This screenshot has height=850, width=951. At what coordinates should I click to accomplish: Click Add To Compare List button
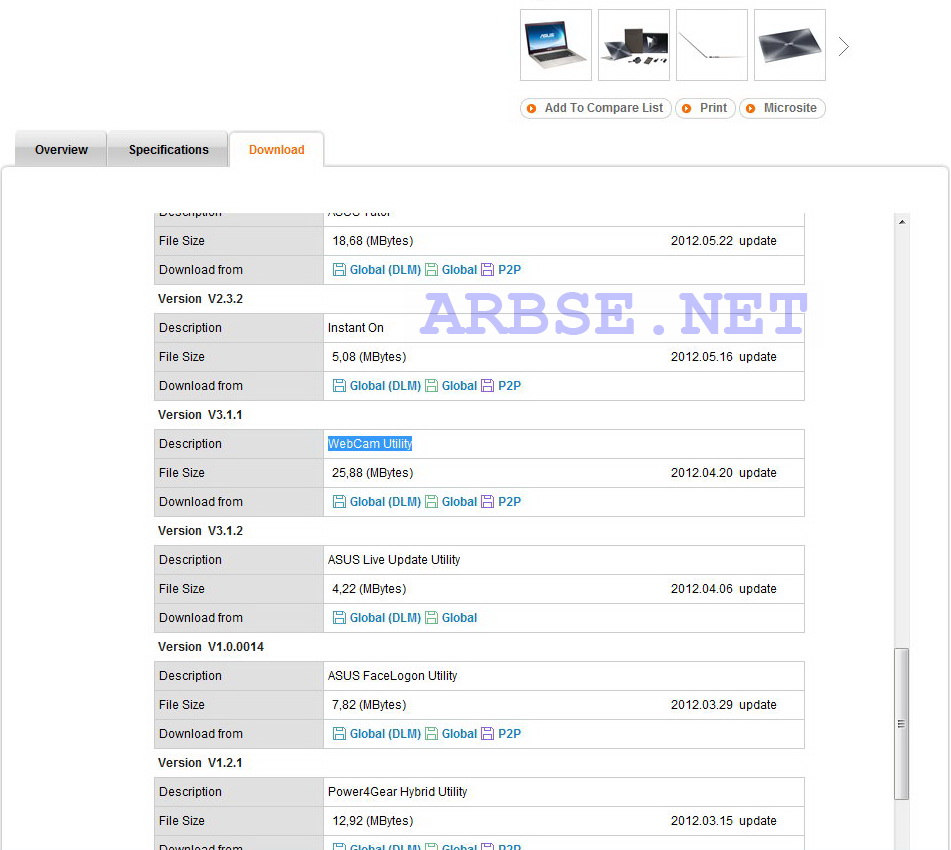[596, 108]
